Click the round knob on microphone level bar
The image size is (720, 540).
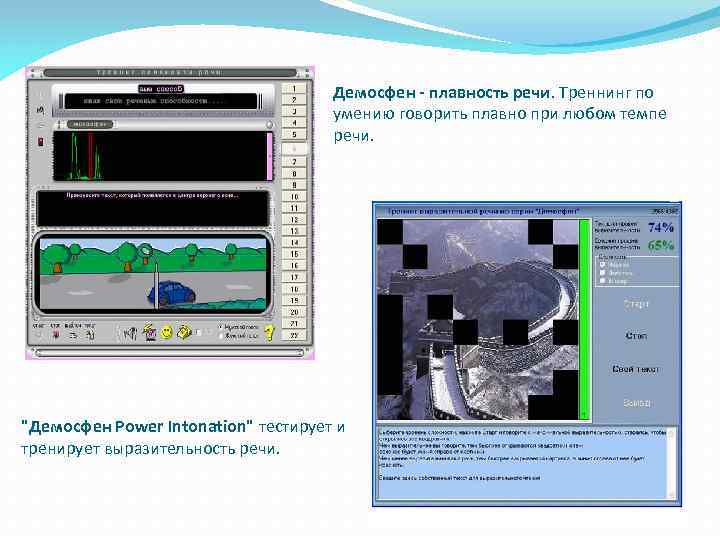tap(270, 125)
